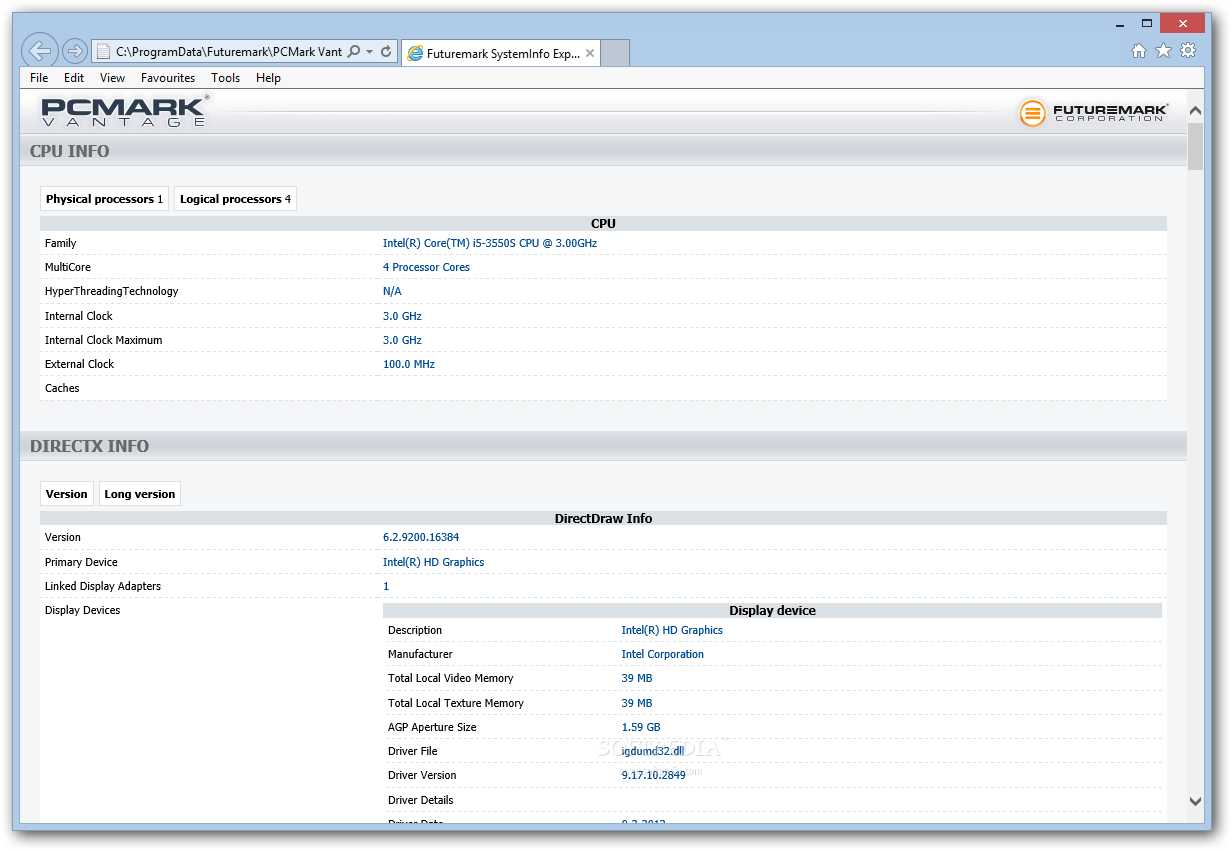This screenshot has height=851, width=1232.
Task: Click the HyperThreadingTechnology N/A value
Action: pos(392,291)
